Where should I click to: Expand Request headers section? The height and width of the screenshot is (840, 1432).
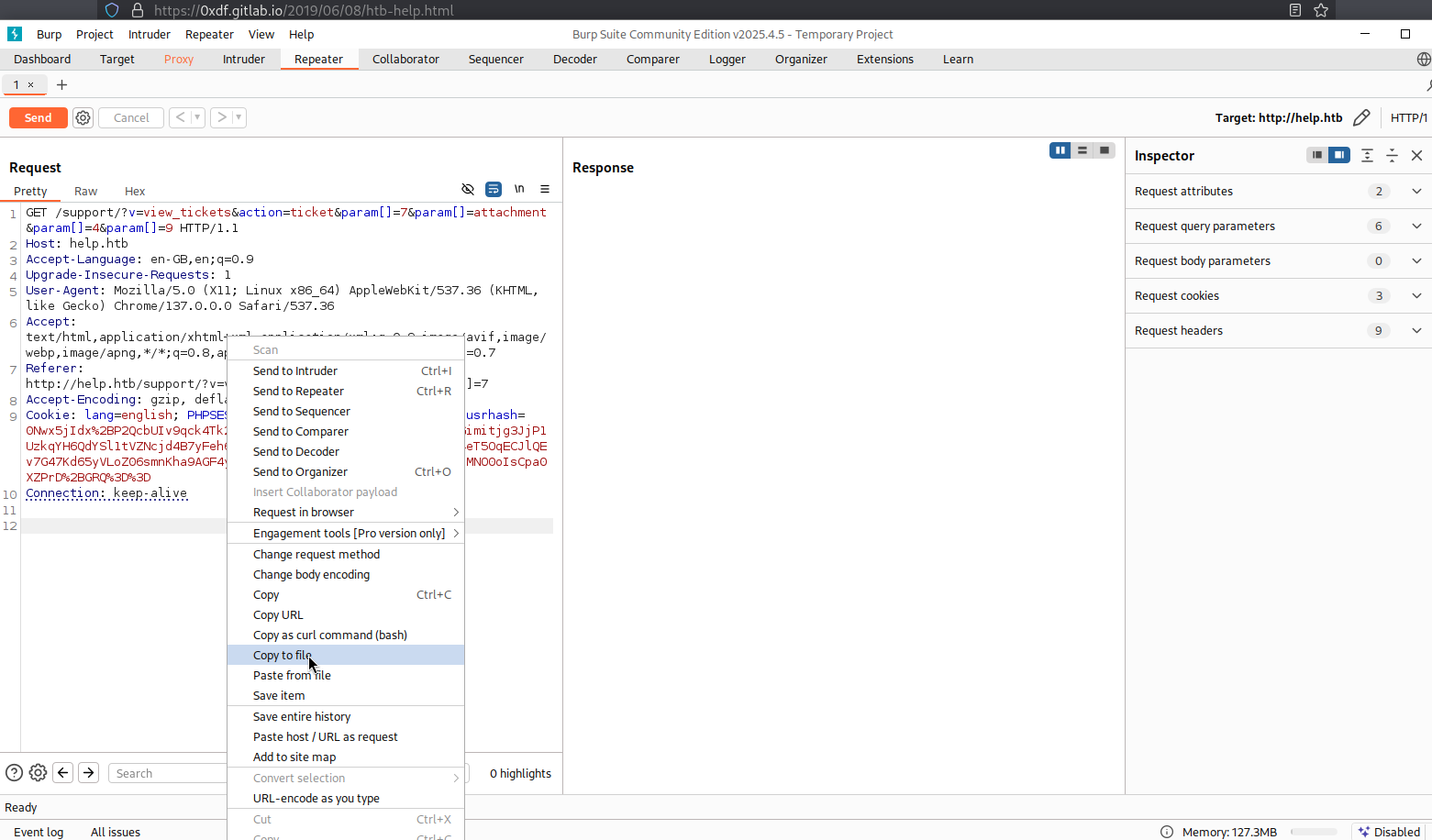tap(1416, 331)
